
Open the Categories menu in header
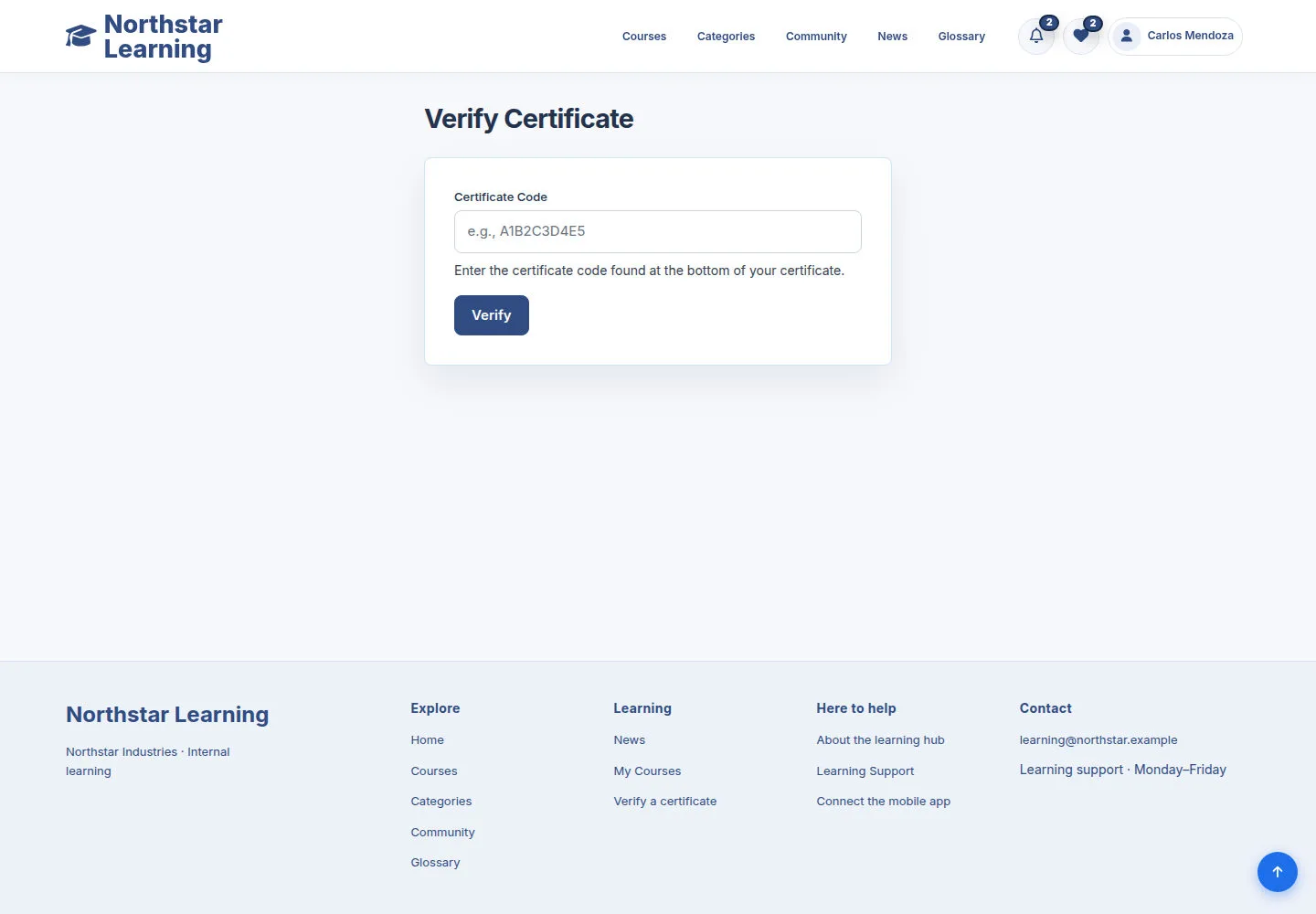[726, 37]
